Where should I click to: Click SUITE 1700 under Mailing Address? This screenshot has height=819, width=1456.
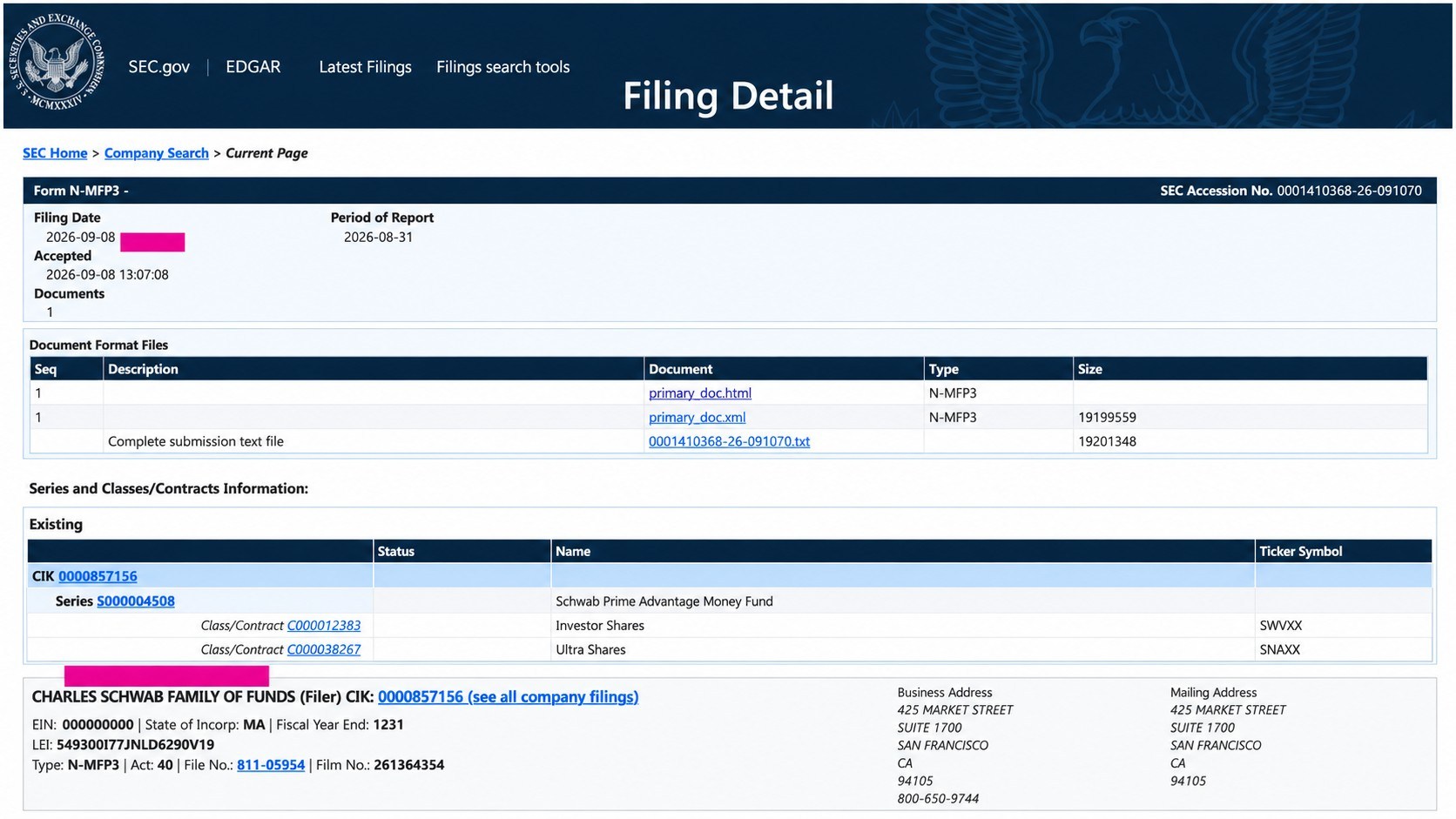tap(1203, 728)
